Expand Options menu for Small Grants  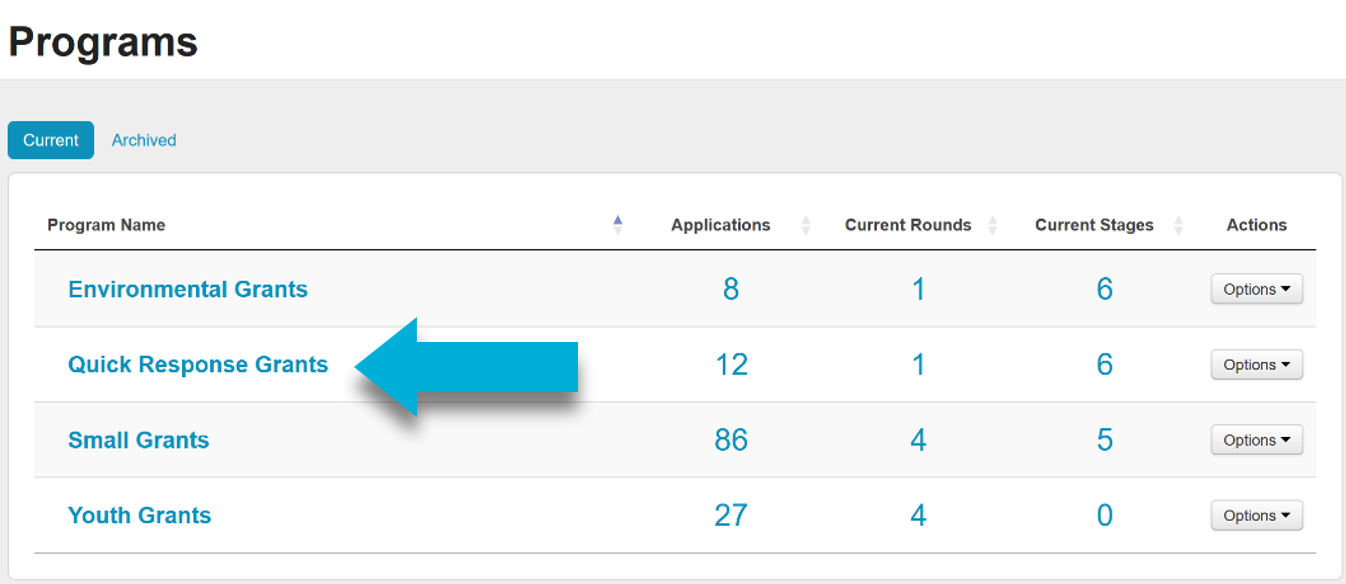(1256, 440)
